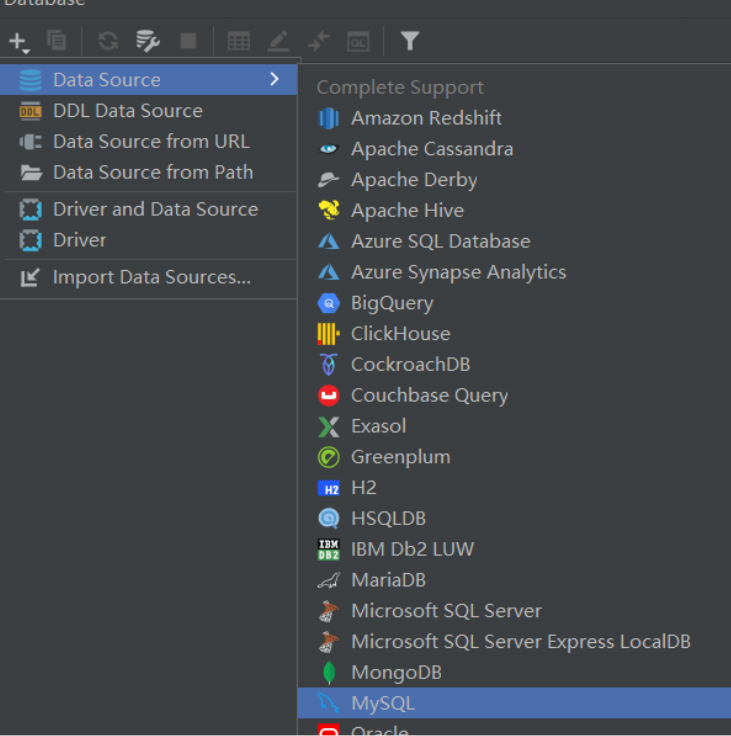Choose Exasol data source
This screenshot has width=731, height=736.
click(x=514, y=426)
